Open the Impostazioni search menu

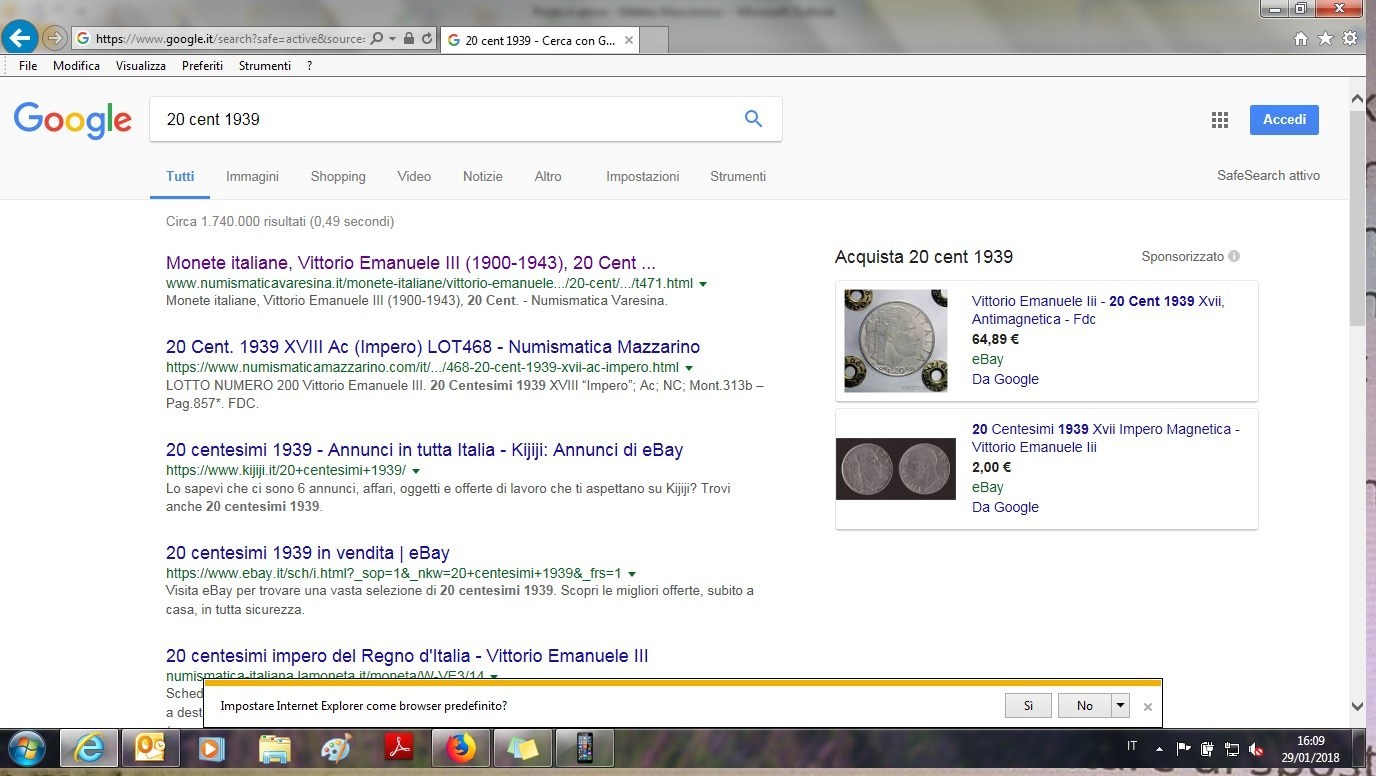tap(642, 176)
